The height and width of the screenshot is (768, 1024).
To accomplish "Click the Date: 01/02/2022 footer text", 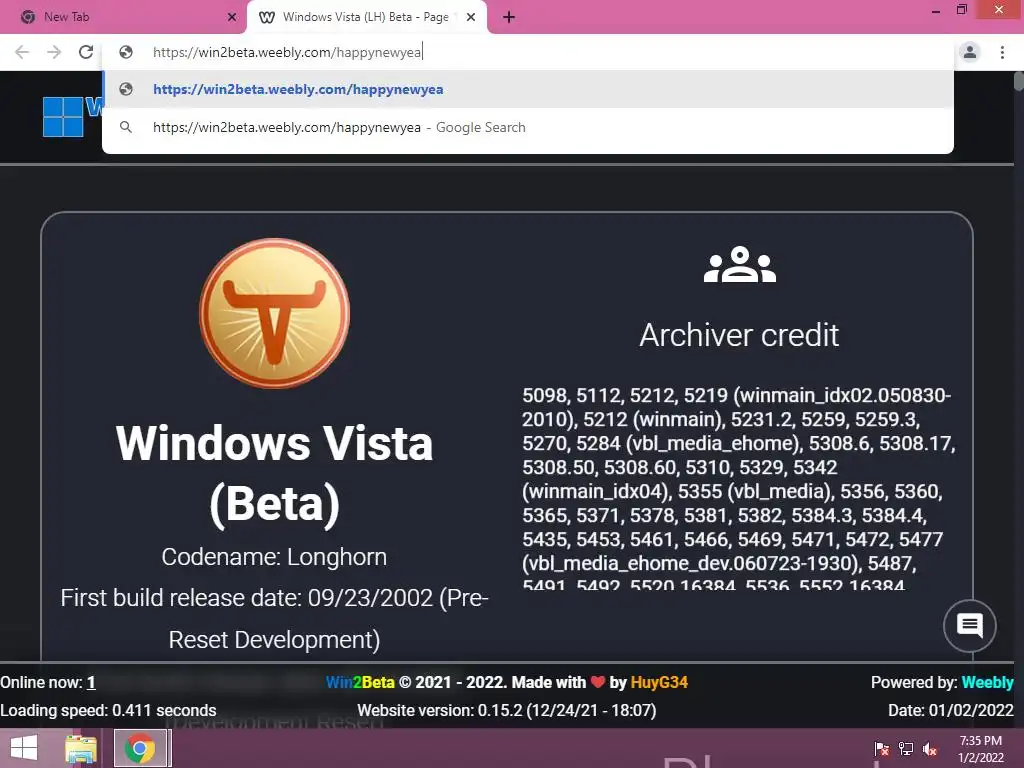I will pos(951,711).
